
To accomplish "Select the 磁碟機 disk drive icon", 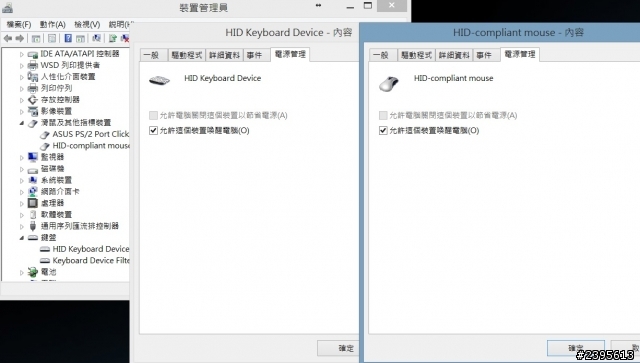I will [33, 169].
